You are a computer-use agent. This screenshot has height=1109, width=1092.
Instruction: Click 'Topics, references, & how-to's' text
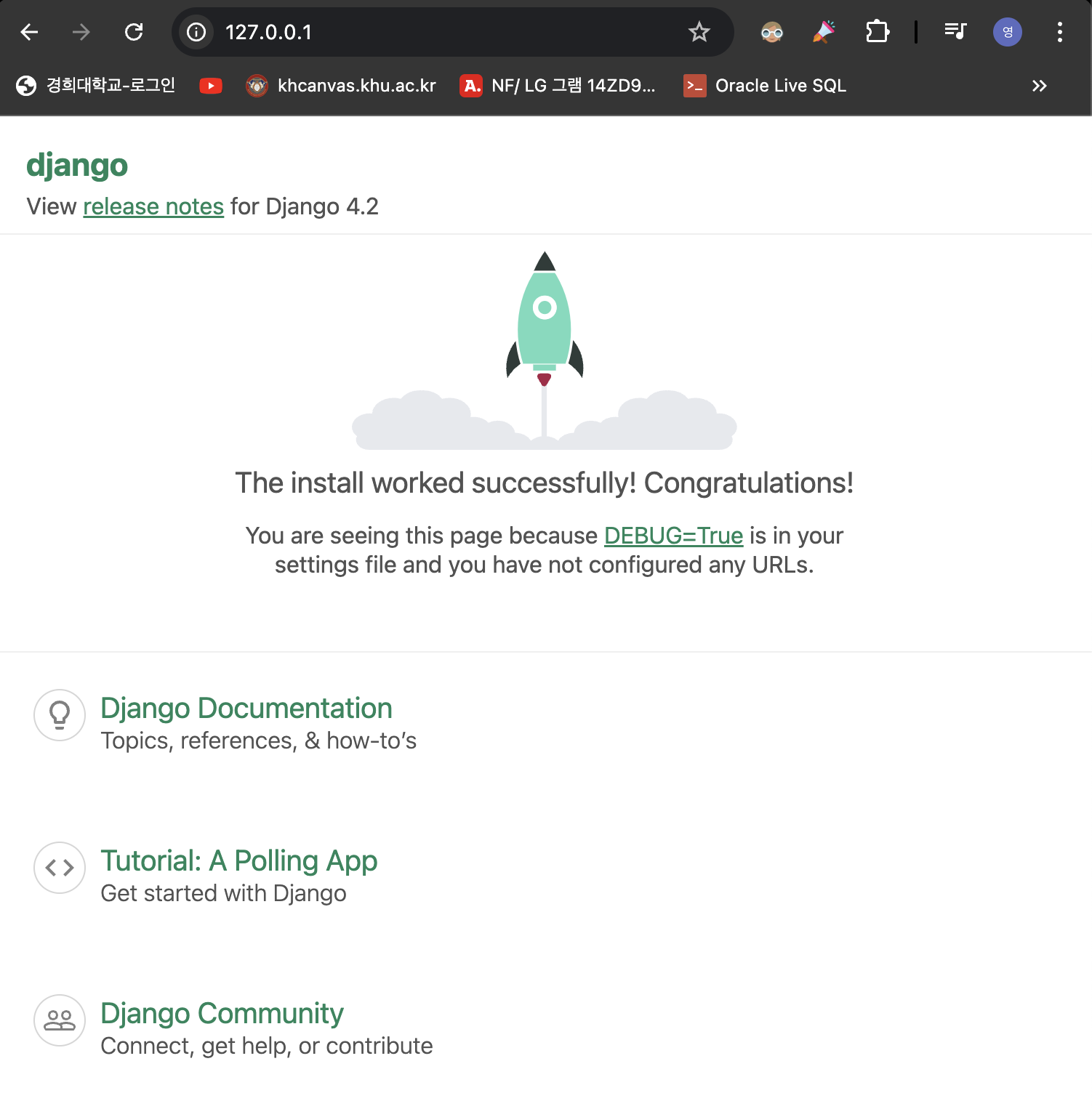click(x=259, y=741)
